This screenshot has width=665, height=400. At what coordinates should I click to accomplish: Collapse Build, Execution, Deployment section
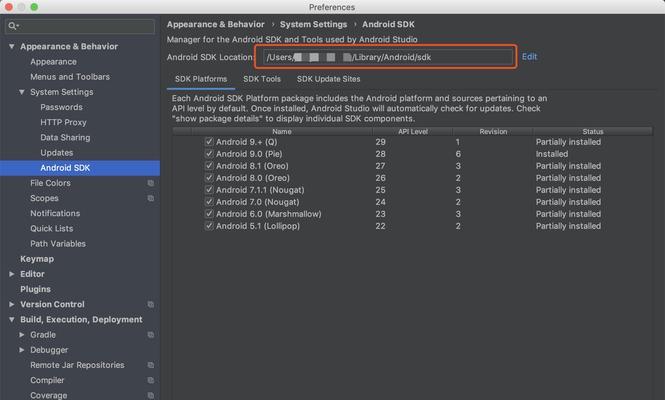click(12, 319)
